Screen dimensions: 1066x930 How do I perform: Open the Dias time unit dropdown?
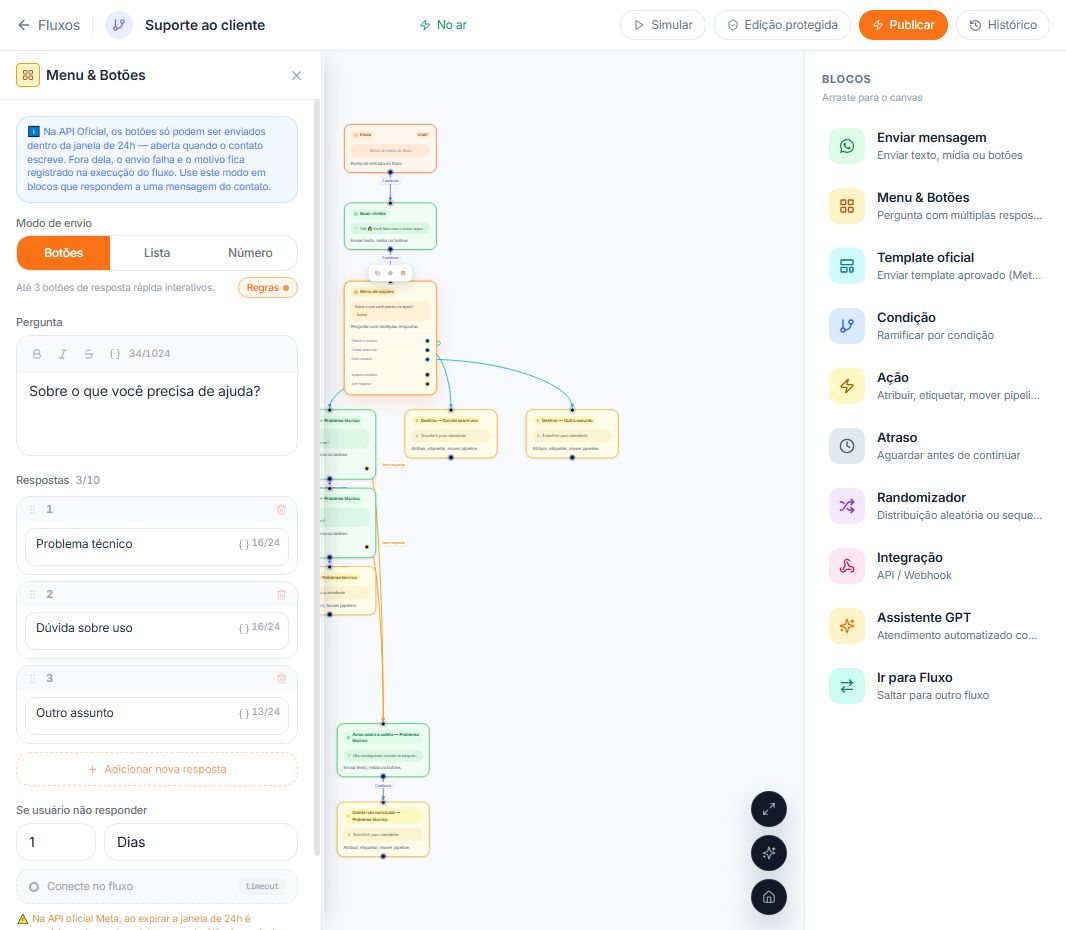(201, 842)
